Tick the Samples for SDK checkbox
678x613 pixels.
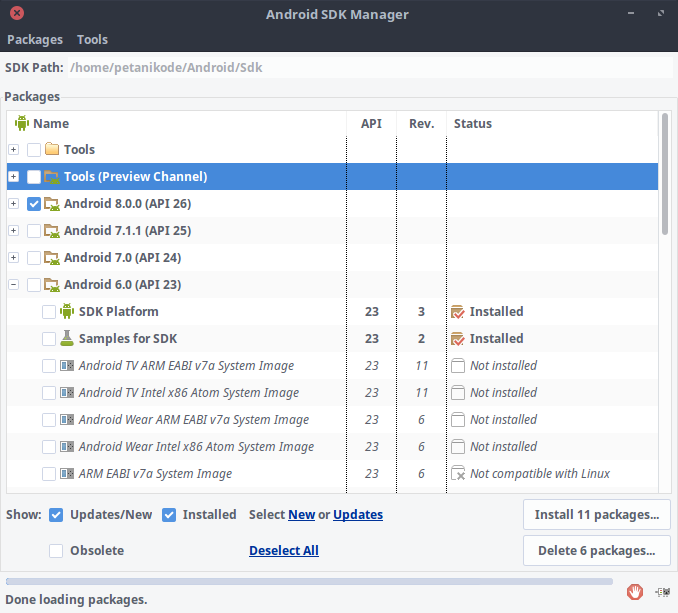click(x=49, y=338)
